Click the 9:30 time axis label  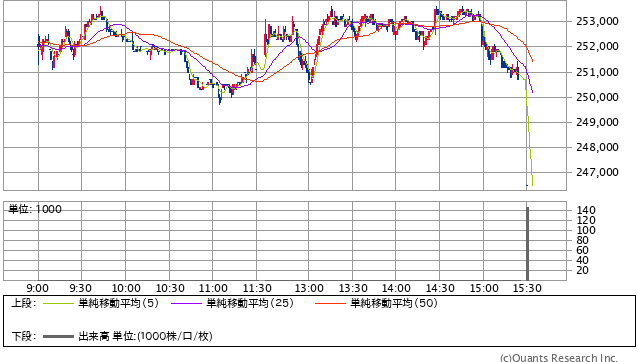[80, 288]
